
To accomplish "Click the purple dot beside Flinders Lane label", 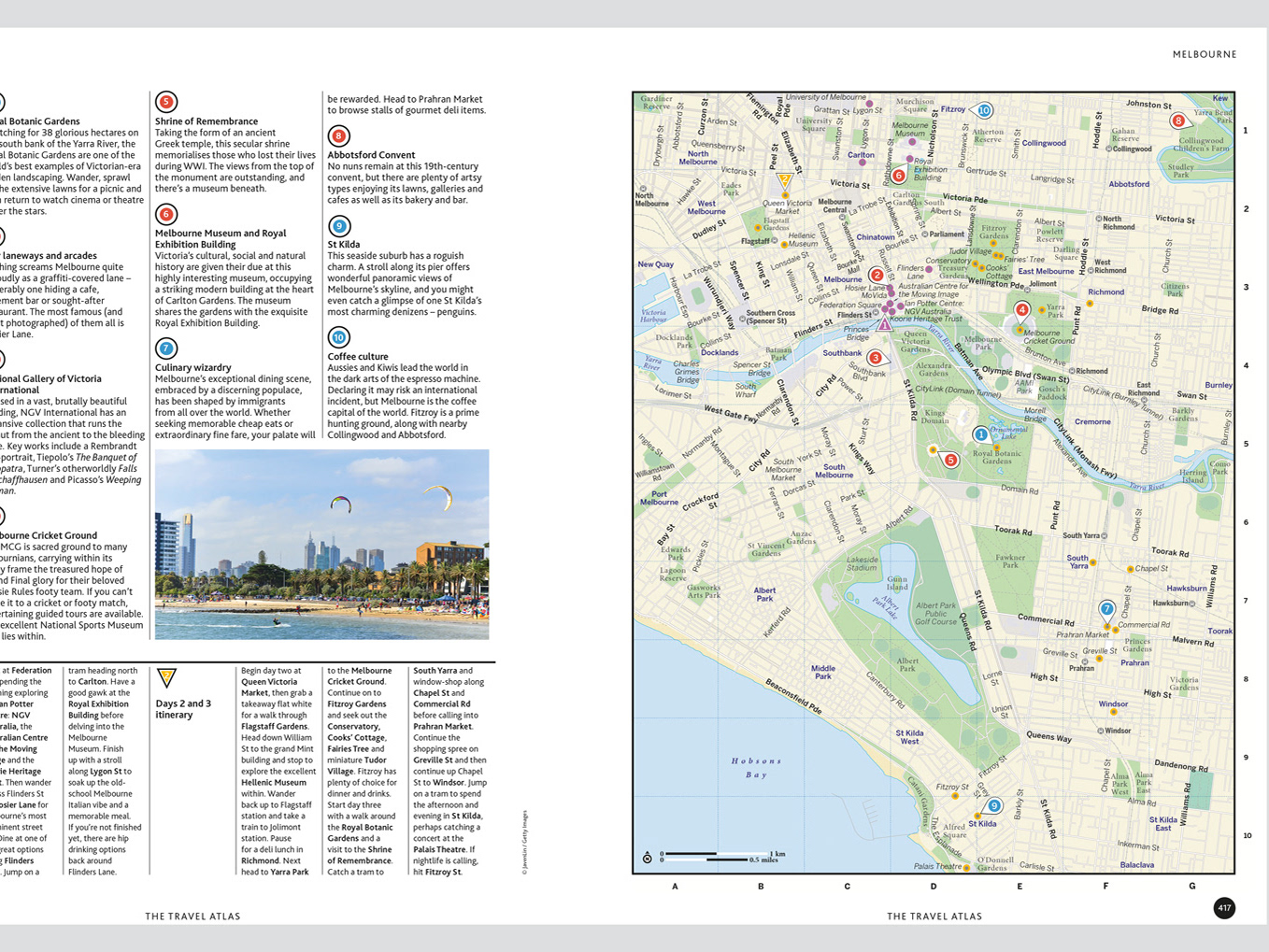I will point(929,269).
